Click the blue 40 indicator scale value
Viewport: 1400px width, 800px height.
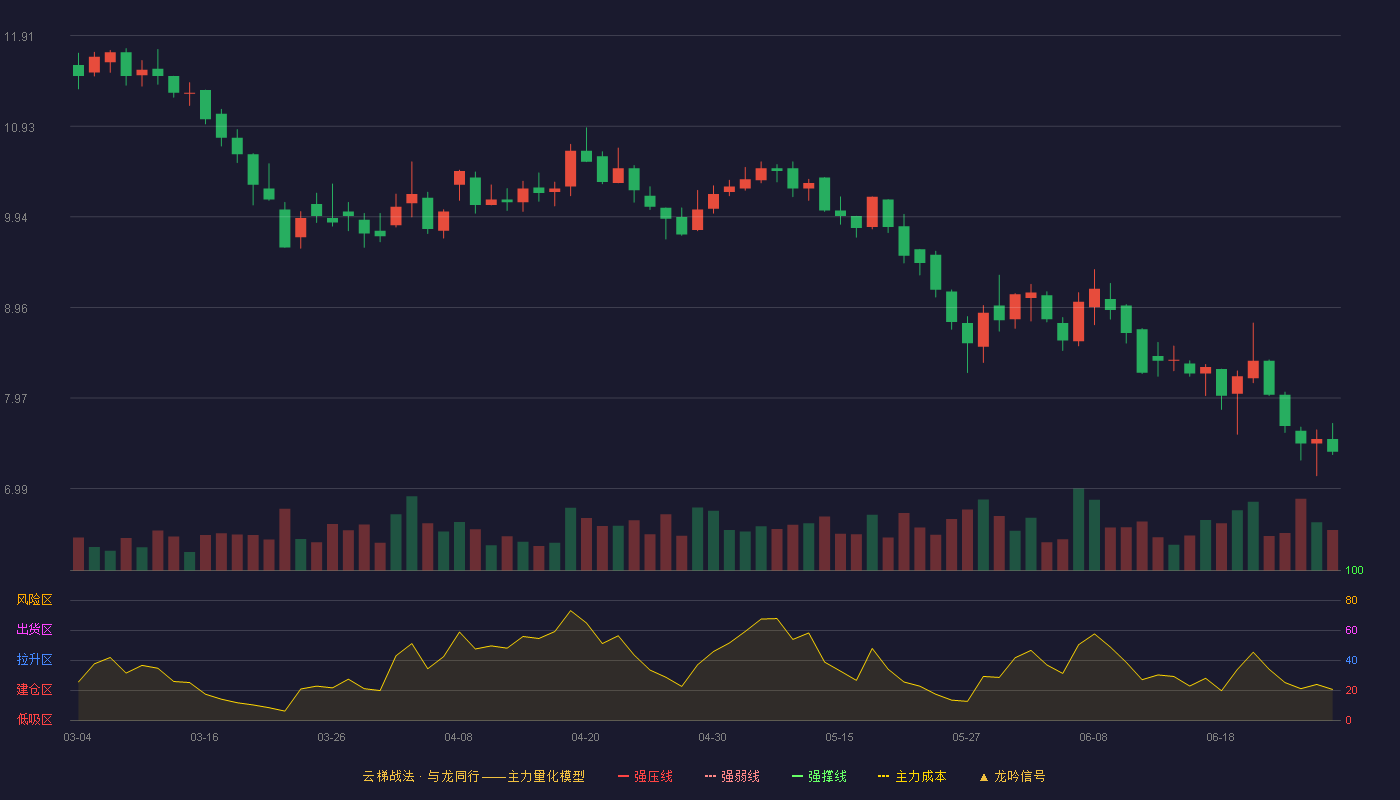point(1351,660)
